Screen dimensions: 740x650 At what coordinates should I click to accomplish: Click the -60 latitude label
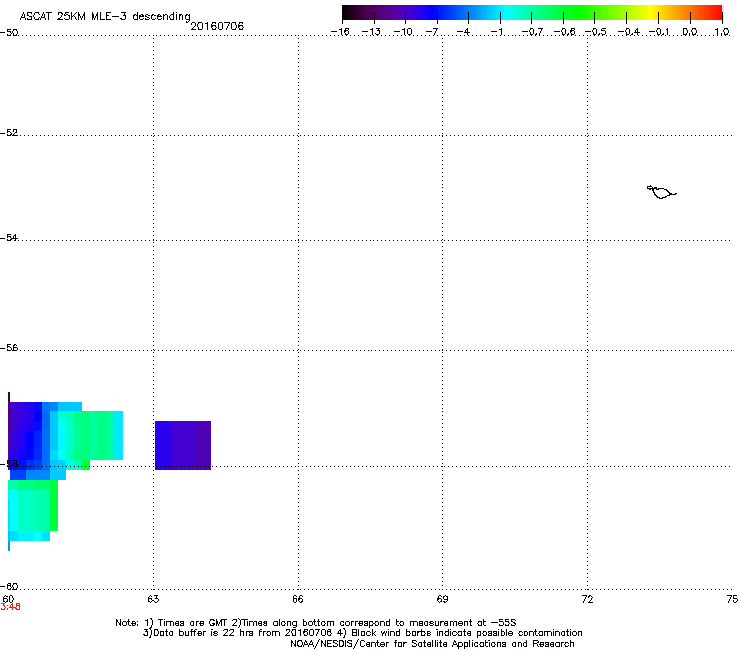[9, 587]
